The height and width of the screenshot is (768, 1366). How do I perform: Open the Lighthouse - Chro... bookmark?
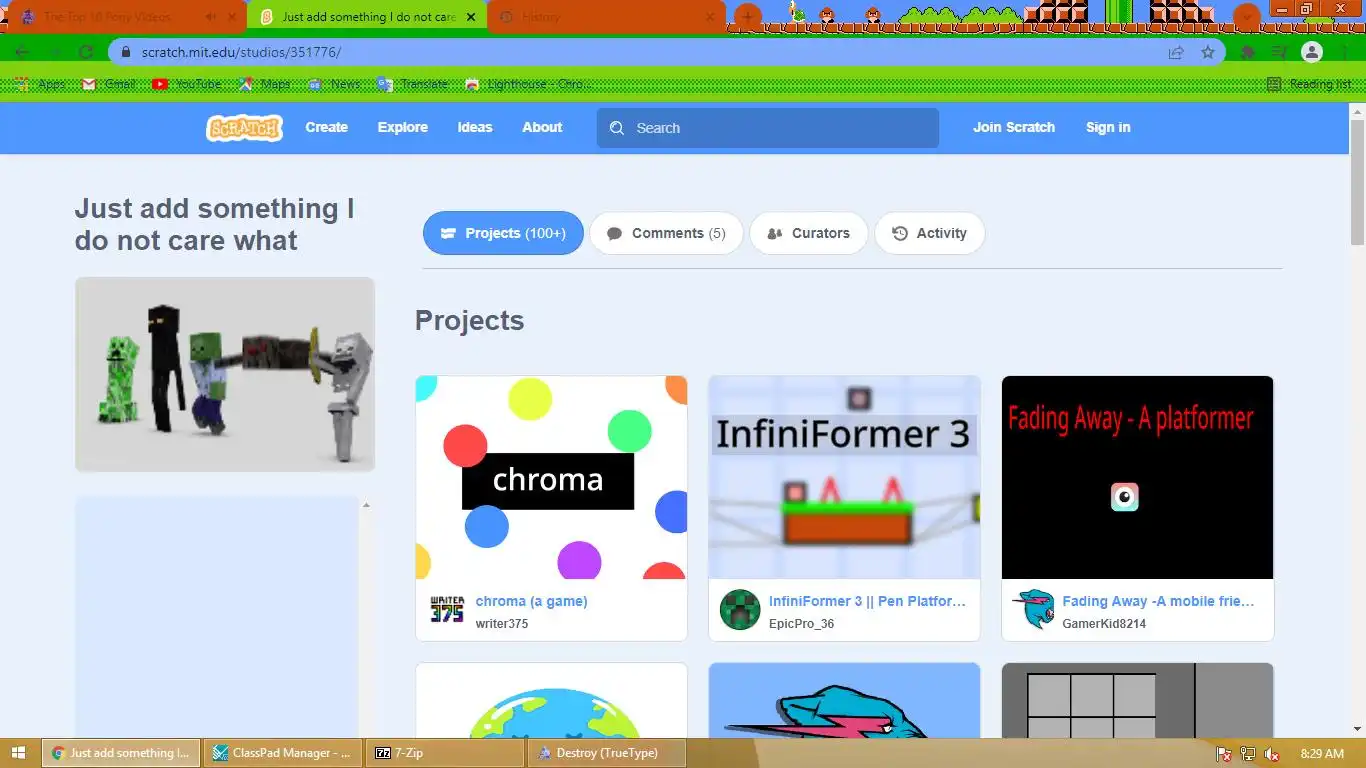pos(527,84)
